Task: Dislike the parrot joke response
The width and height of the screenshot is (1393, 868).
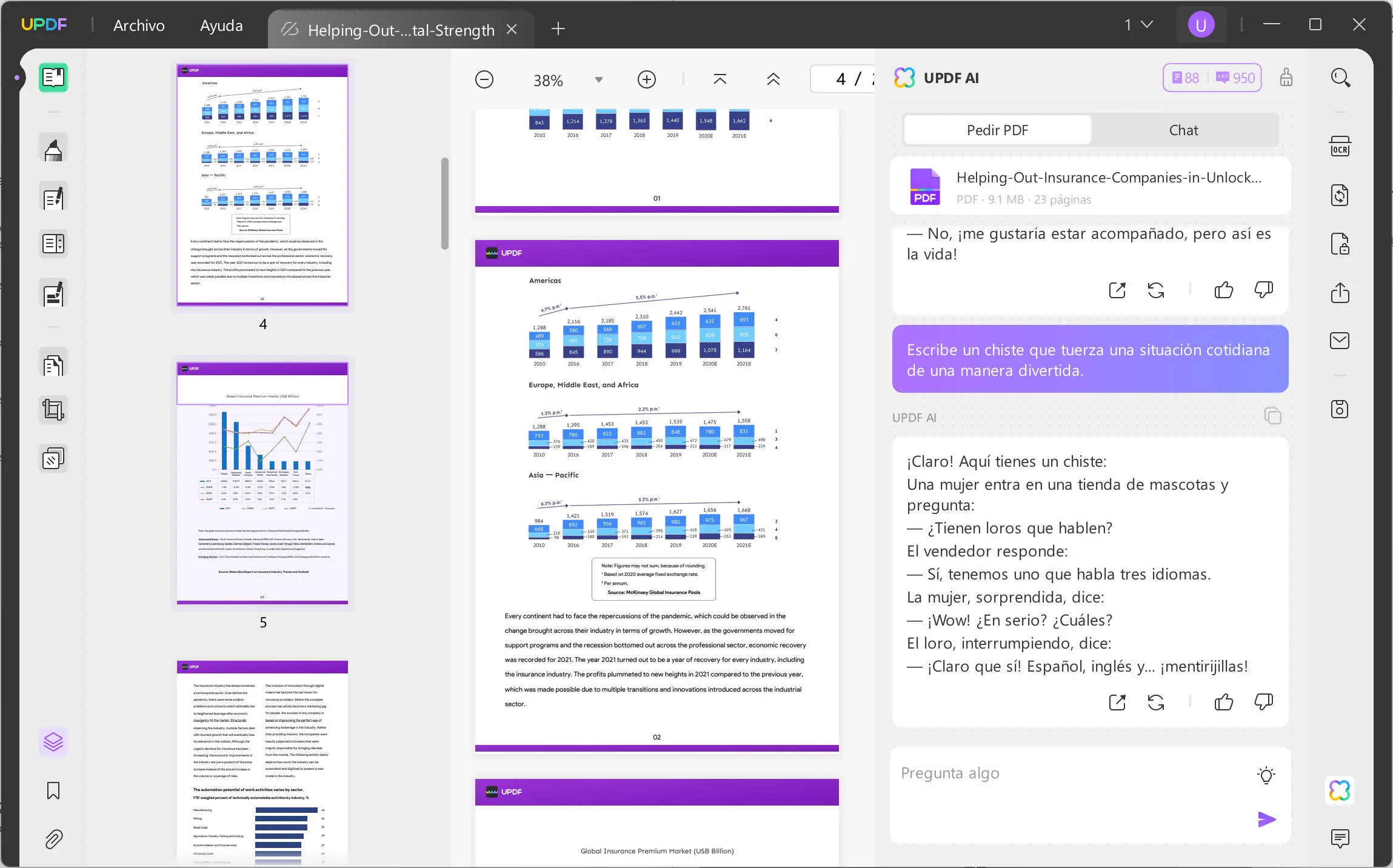Action: click(x=1263, y=703)
